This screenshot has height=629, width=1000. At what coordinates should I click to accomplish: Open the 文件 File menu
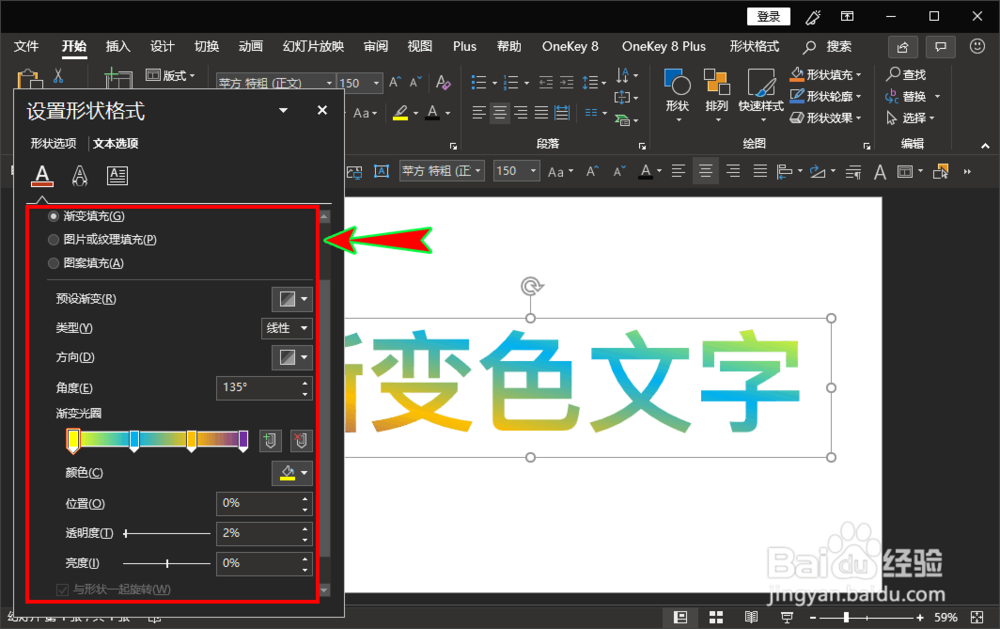point(26,47)
